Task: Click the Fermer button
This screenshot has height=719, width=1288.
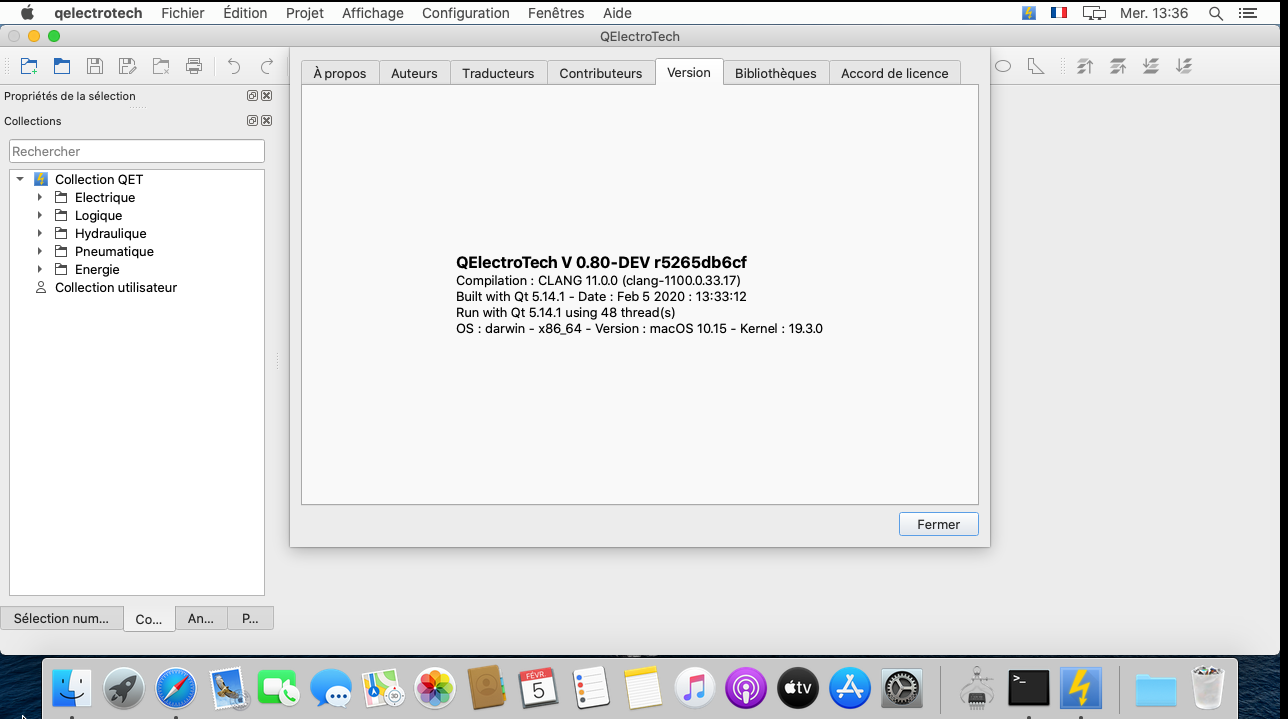Action: pyautogui.click(x=939, y=524)
